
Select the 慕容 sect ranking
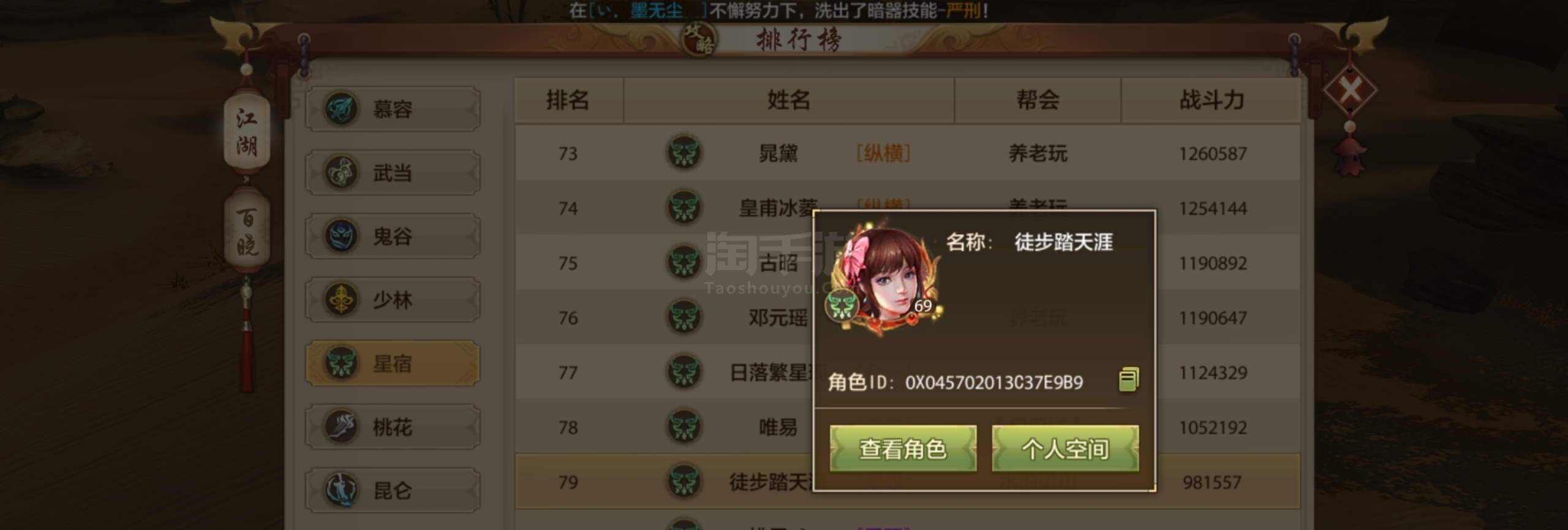[393, 109]
